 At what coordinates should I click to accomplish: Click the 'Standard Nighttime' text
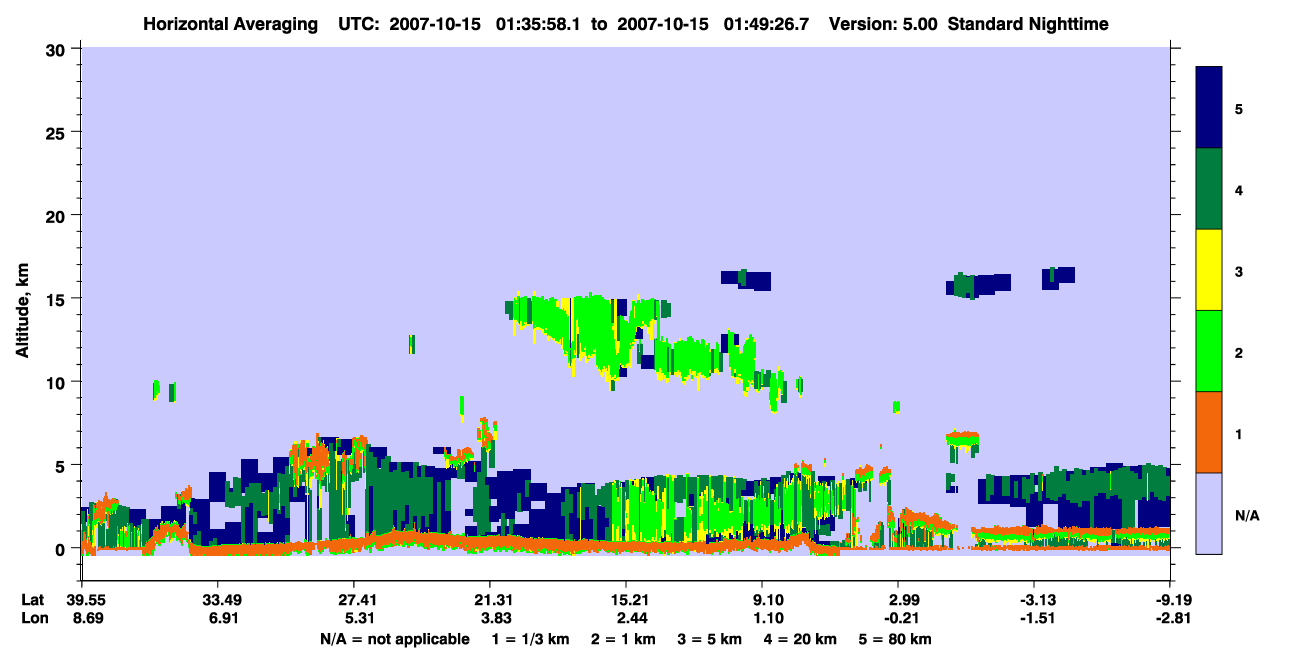(x=1026, y=23)
